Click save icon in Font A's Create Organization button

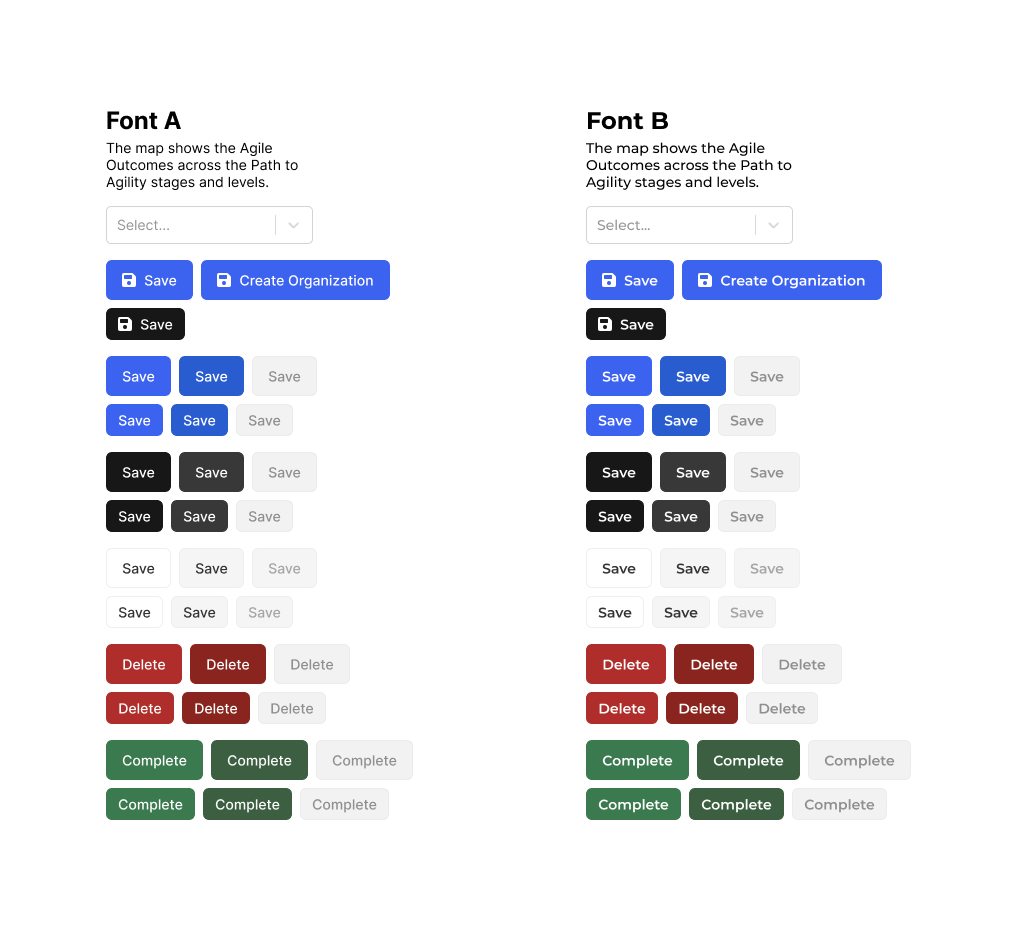pos(224,281)
